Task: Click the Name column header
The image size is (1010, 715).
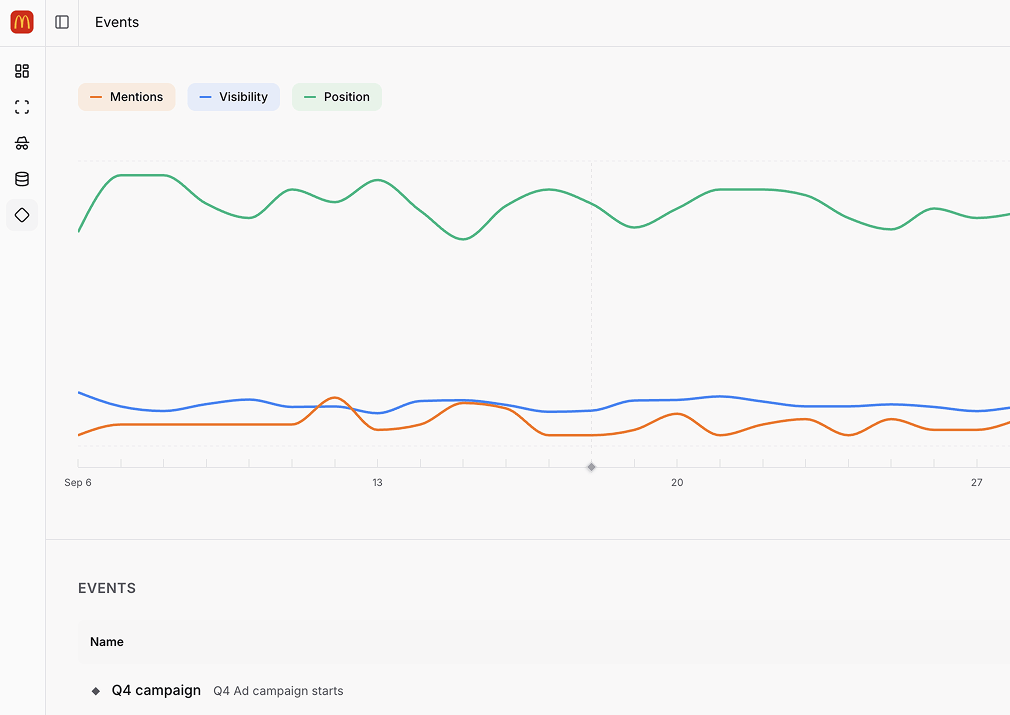Action: (x=107, y=642)
